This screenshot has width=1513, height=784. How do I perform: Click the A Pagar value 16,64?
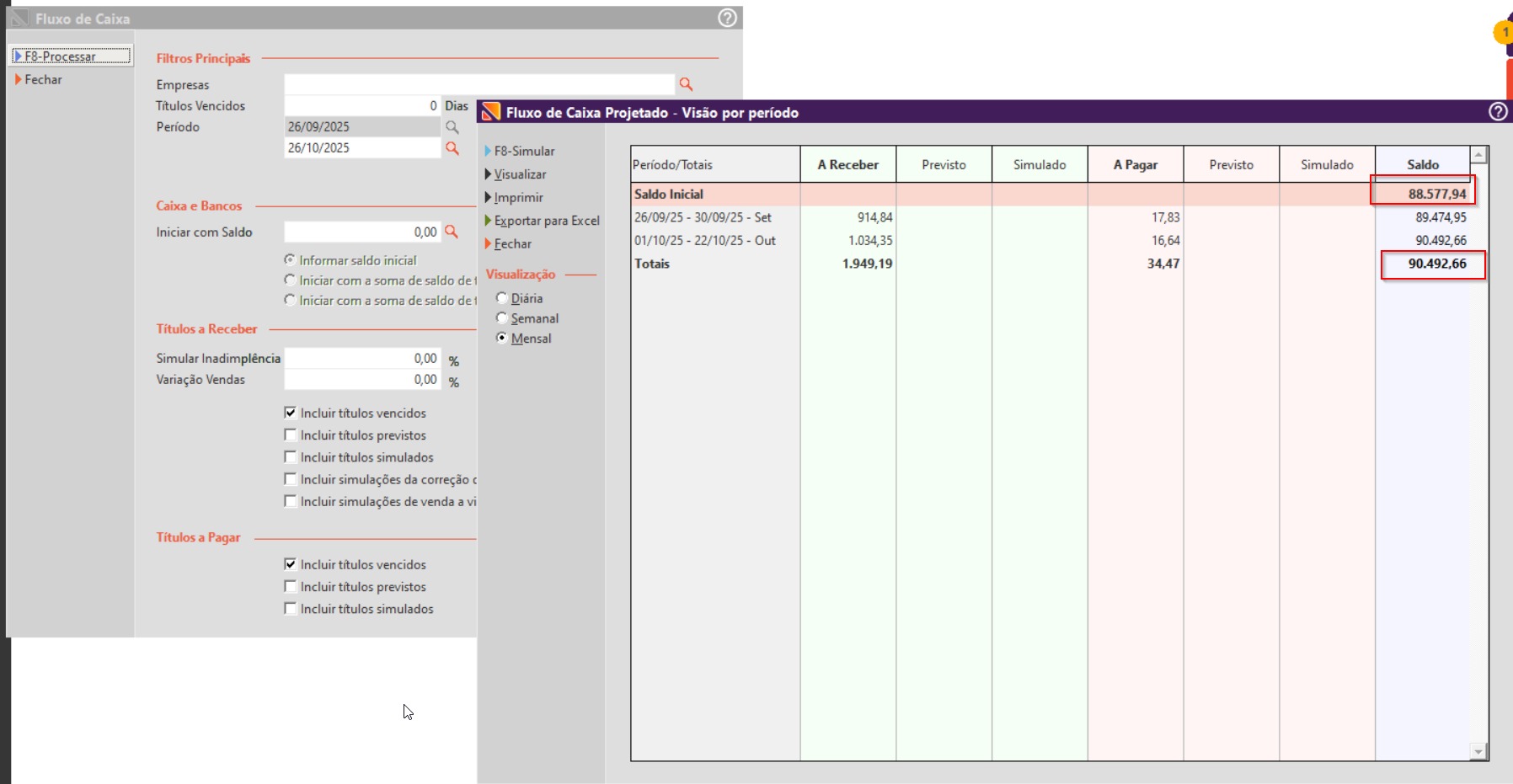(x=1166, y=241)
